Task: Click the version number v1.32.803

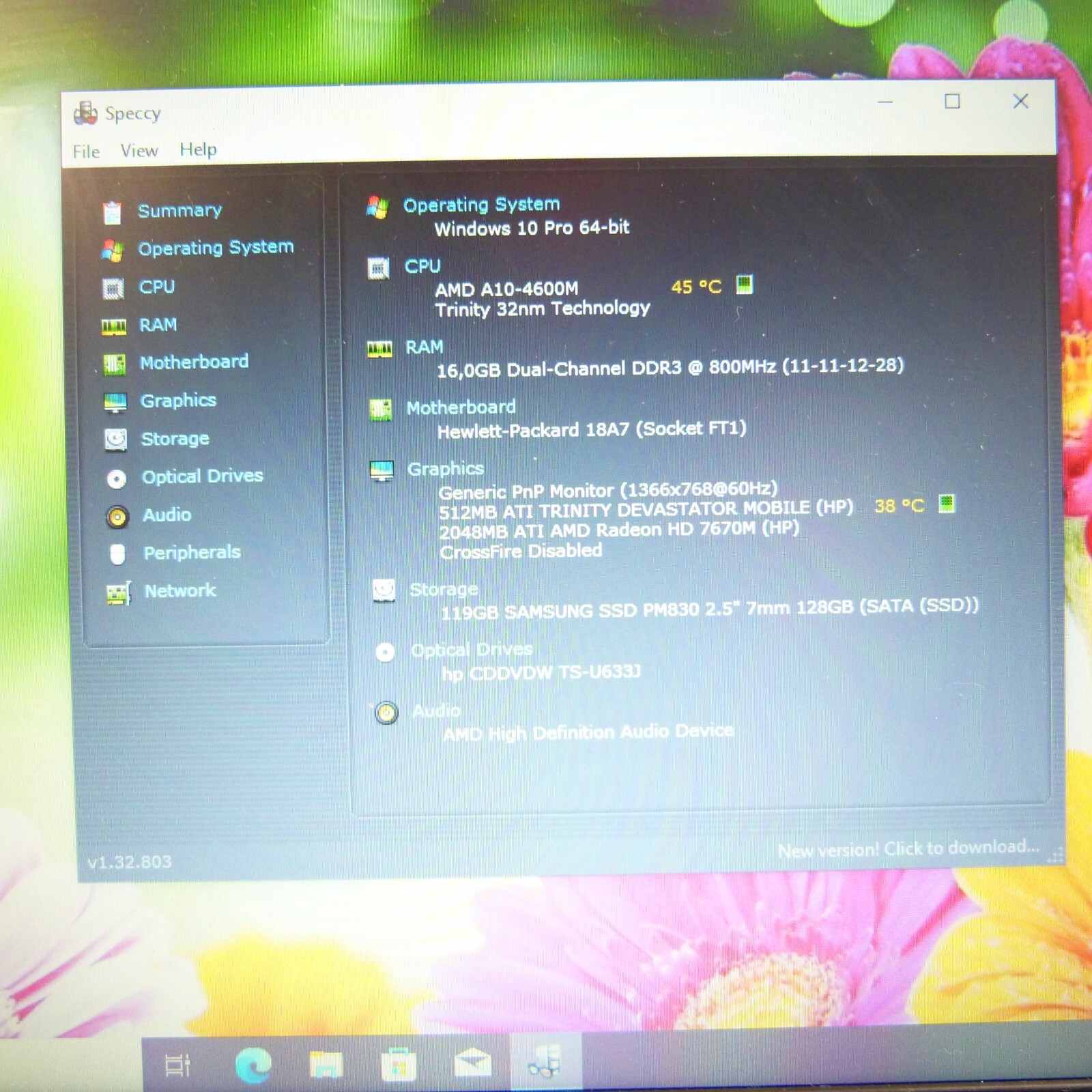Action: coord(130,862)
